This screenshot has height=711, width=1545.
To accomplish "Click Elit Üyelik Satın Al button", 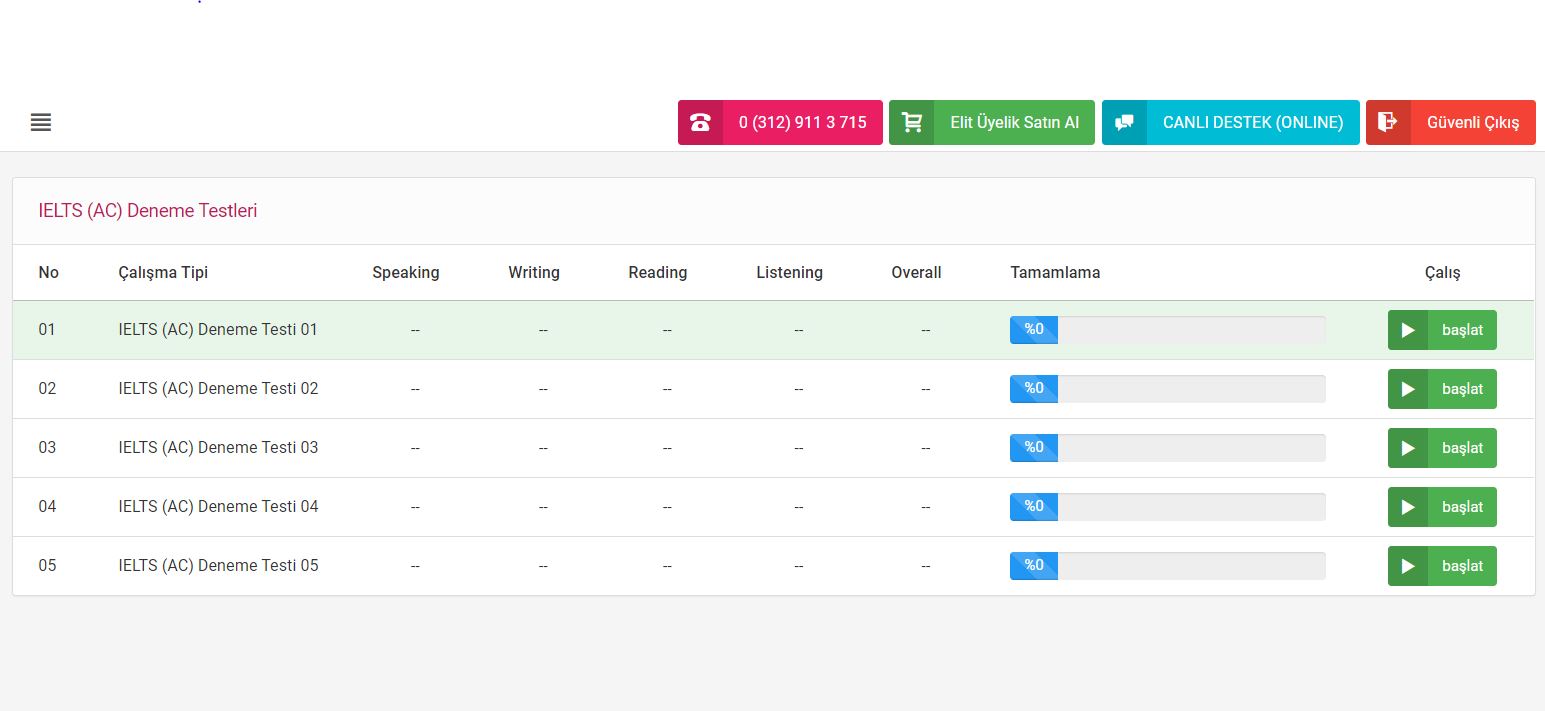I will click(x=992, y=123).
